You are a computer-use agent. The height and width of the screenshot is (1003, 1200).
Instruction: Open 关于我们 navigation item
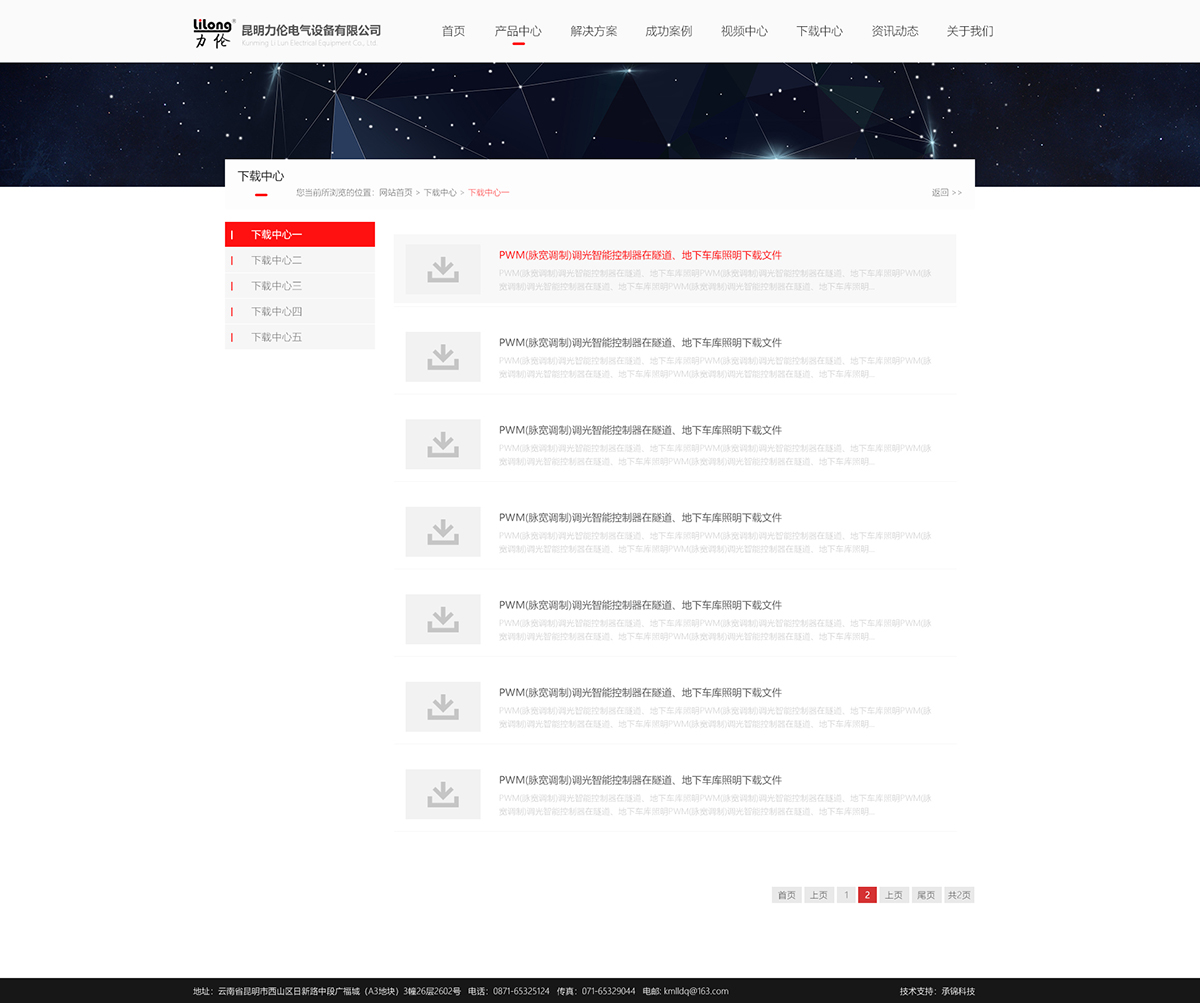(x=970, y=31)
